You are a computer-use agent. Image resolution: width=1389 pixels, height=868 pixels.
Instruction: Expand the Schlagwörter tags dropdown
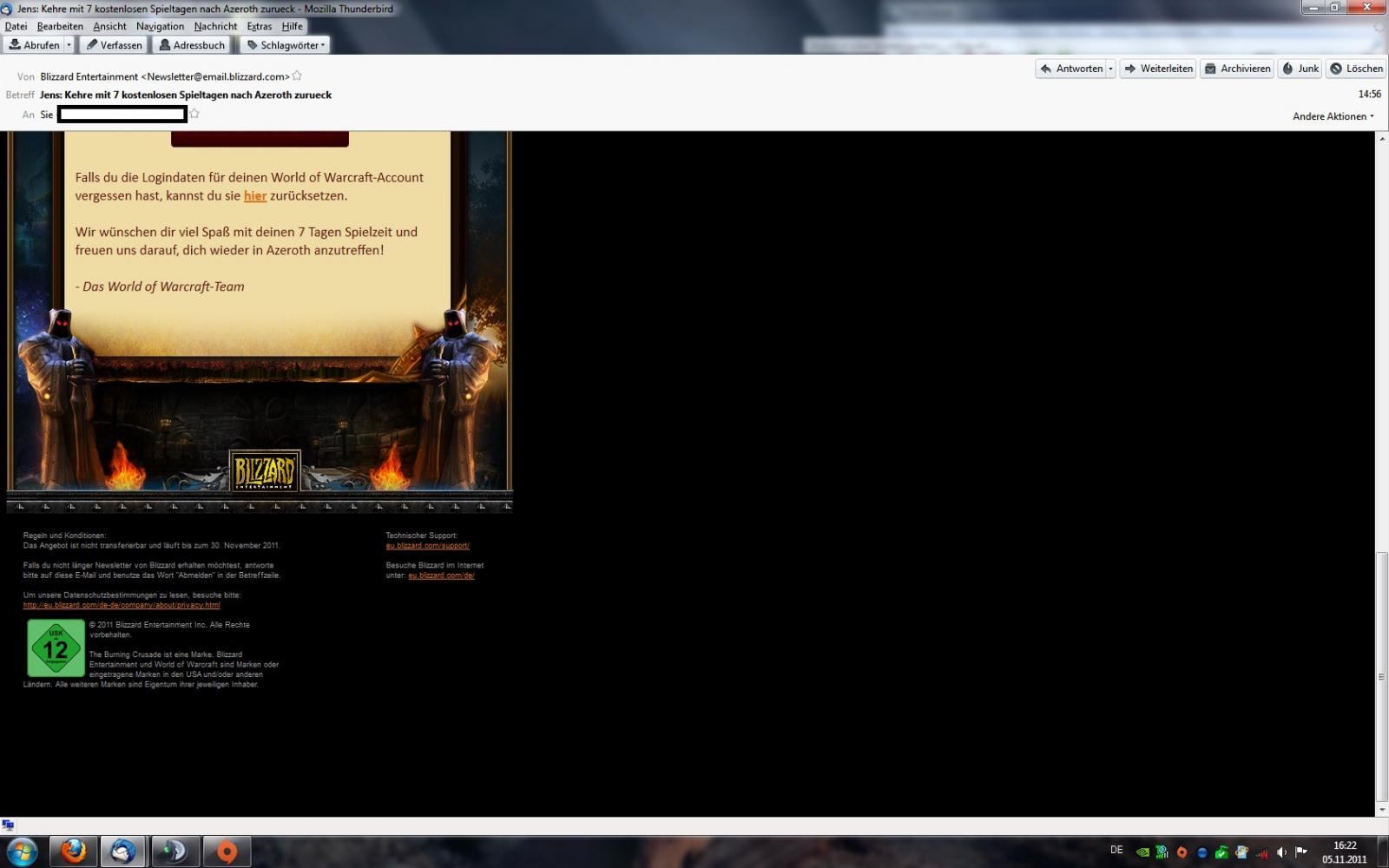286,45
